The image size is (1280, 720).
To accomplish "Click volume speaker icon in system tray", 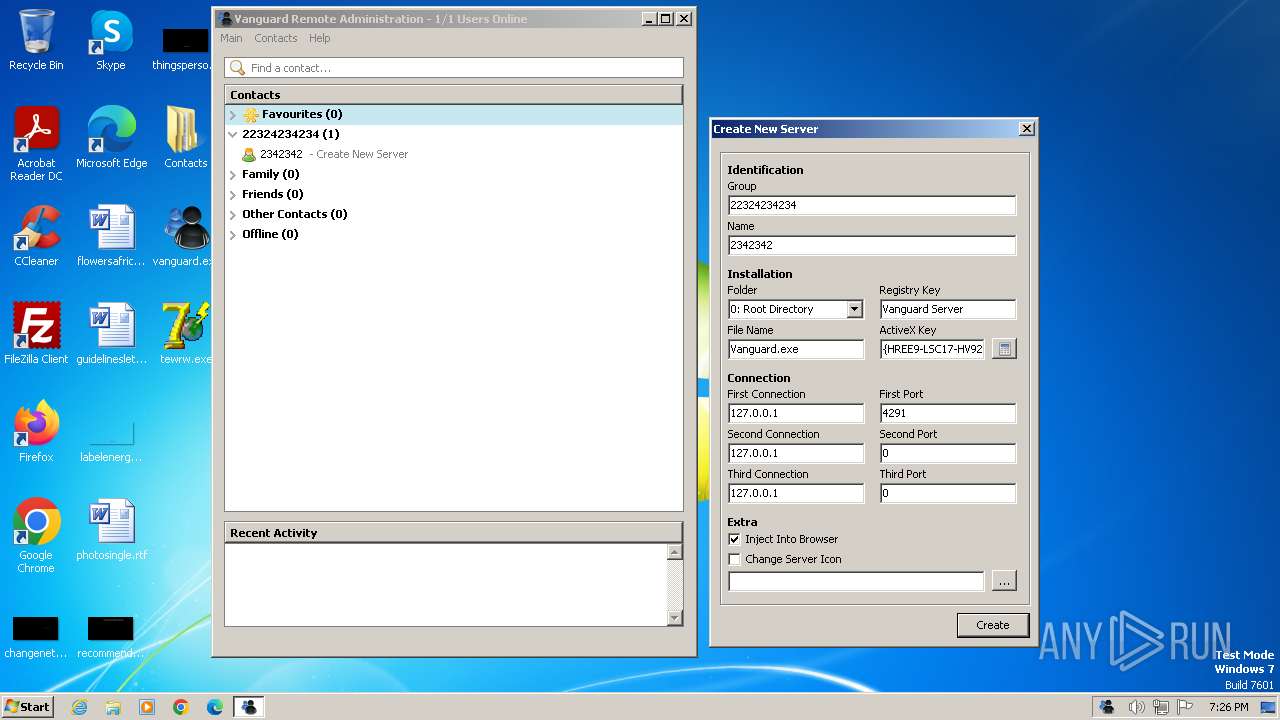I will click(1136, 707).
